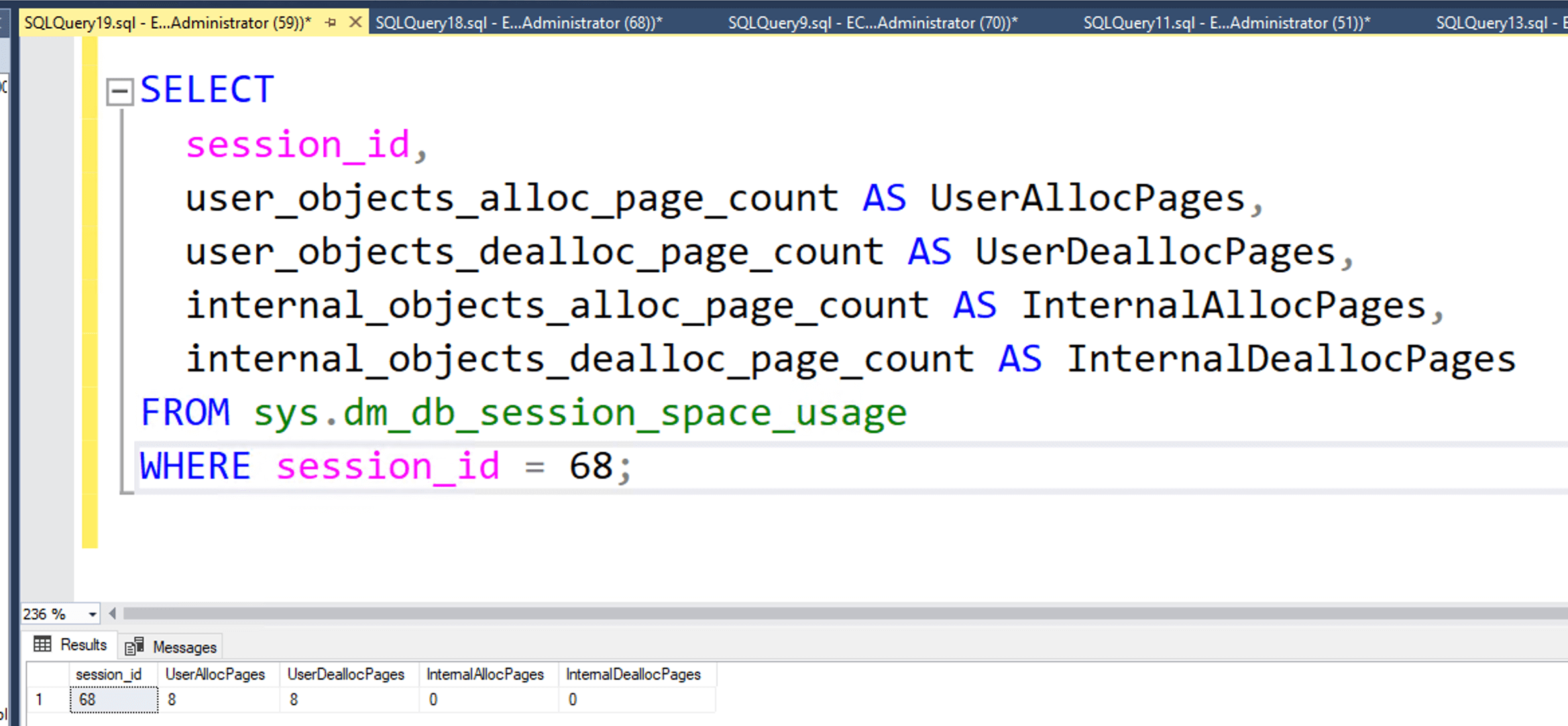Image resolution: width=1568 pixels, height=726 pixels.
Task: Select the session_id column header
Action: tap(109, 674)
